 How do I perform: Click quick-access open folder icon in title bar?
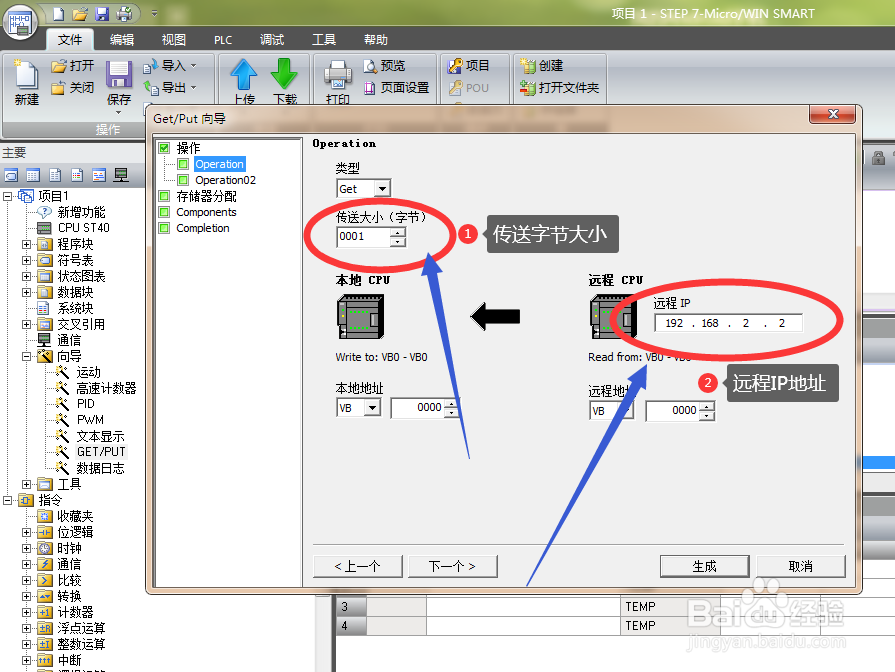pos(80,13)
